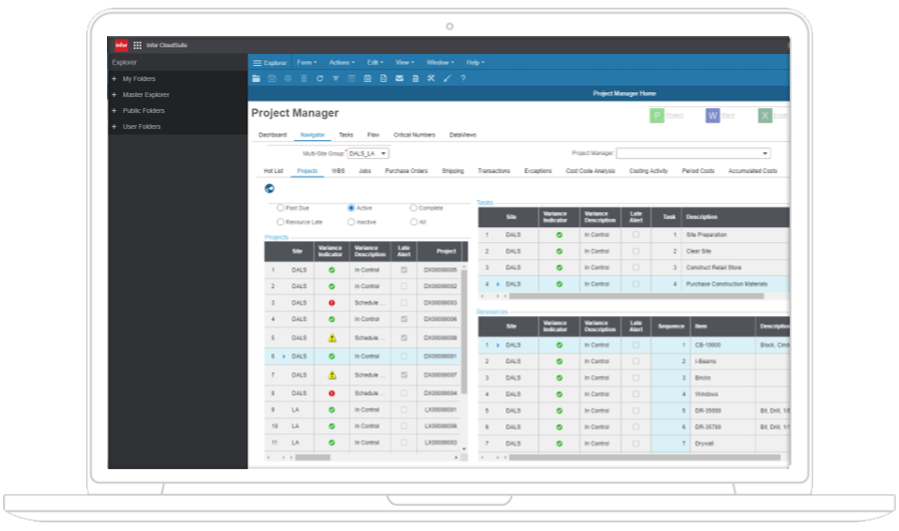Click the document notes toolbar icon

[384, 79]
